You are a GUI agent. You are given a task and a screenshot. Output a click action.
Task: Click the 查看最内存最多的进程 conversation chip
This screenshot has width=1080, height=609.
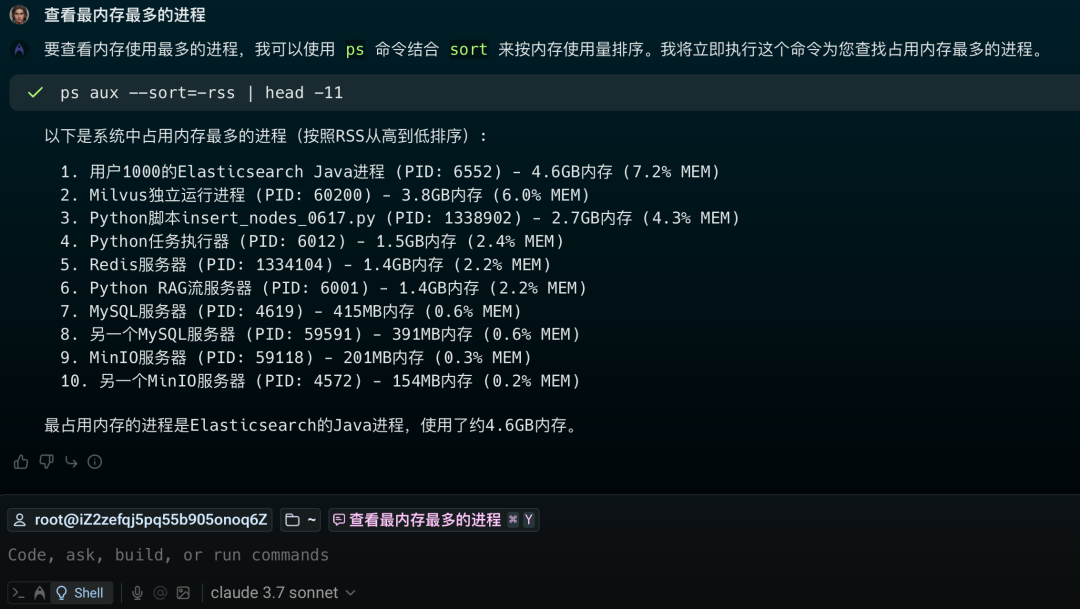pyautogui.click(x=433, y=520)
